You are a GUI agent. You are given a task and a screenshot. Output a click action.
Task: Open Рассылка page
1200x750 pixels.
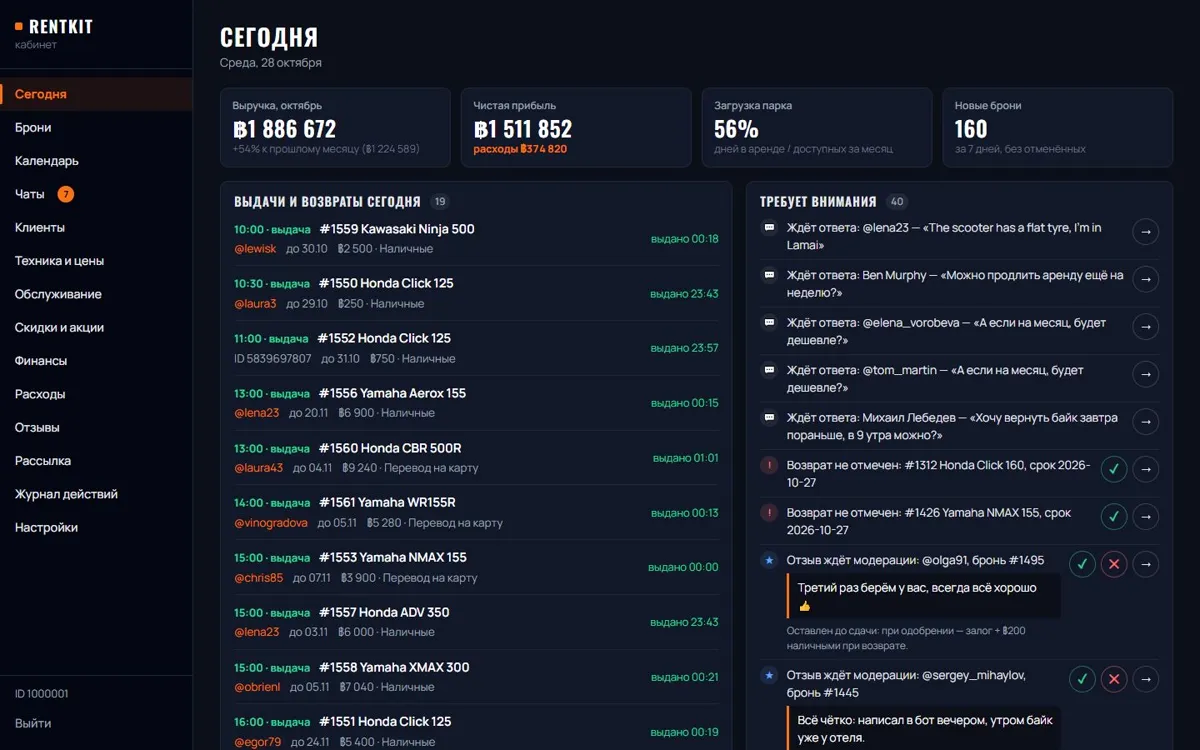tap(96, 461)
